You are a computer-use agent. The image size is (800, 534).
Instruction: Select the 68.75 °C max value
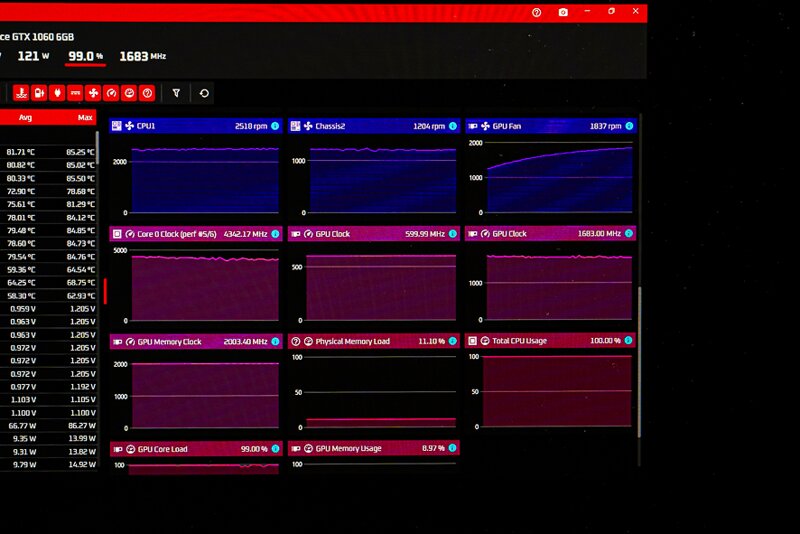pyautogui.click(x=80, y=283)
